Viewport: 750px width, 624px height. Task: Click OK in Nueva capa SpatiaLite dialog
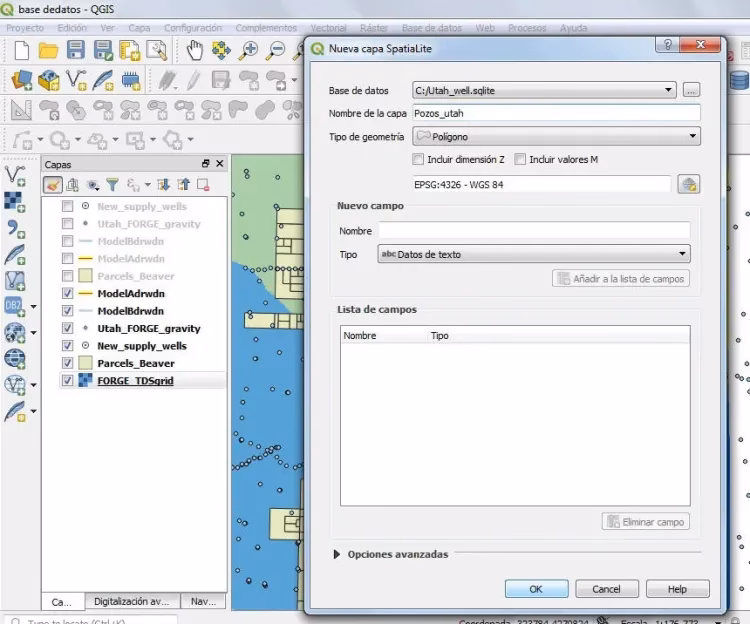coord(536,589)
